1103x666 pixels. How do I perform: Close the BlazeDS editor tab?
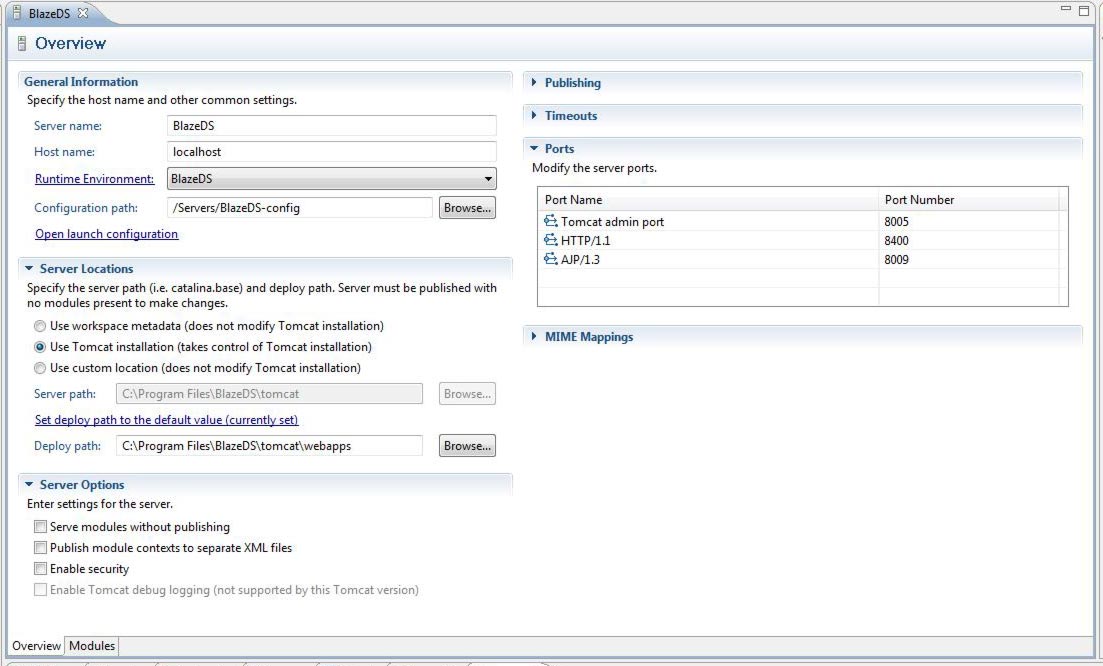tap(82, 13)
